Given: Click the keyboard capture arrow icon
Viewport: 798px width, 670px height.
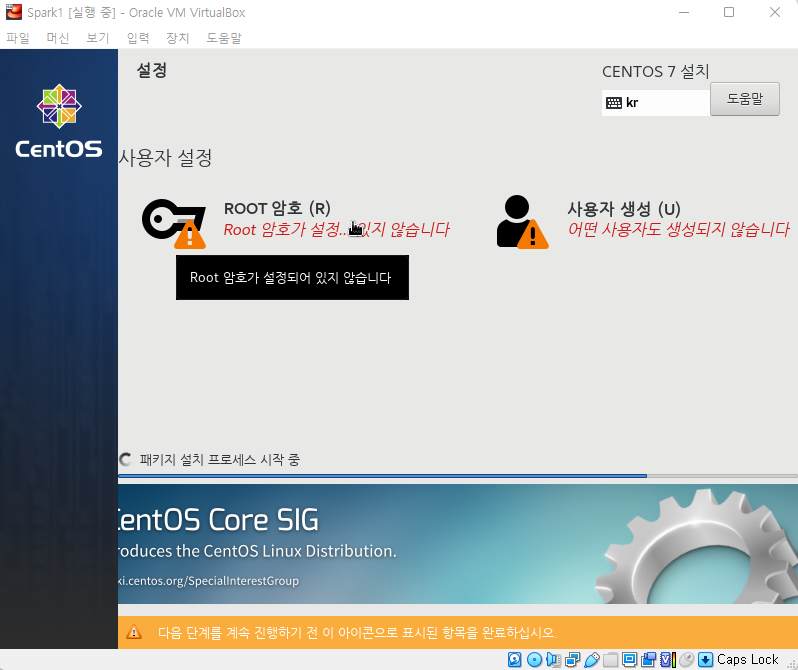Looking at the screenshot, I should pos(705,660).
